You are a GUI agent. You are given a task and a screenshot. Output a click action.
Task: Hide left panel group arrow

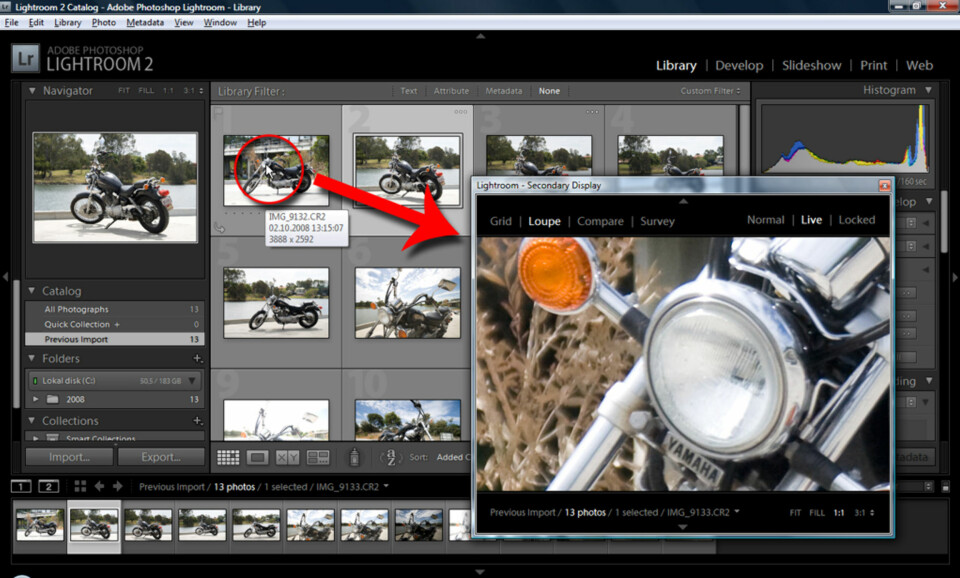[5, 277]
